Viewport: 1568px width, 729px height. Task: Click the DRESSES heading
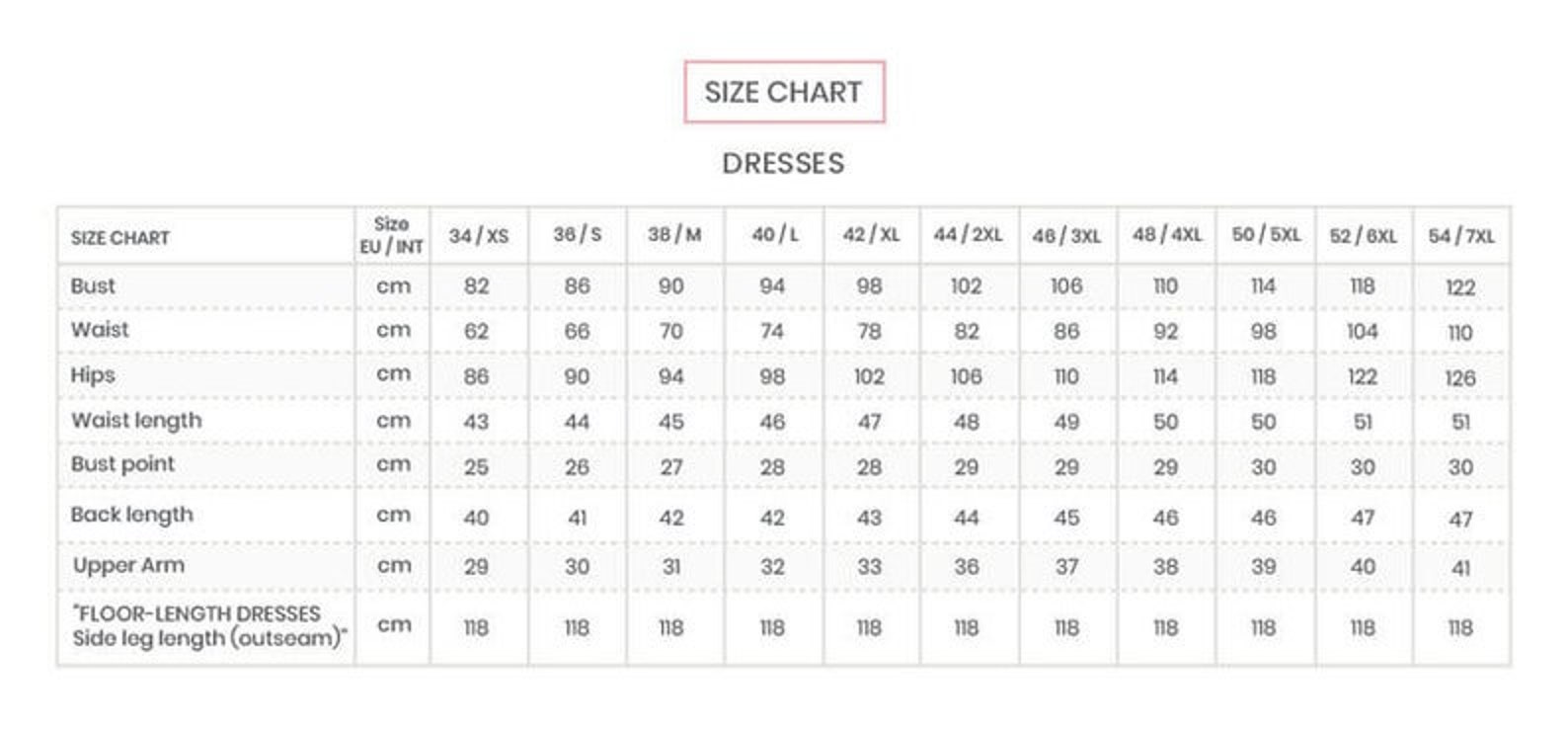pyautogui.click(x=783, y=163)
